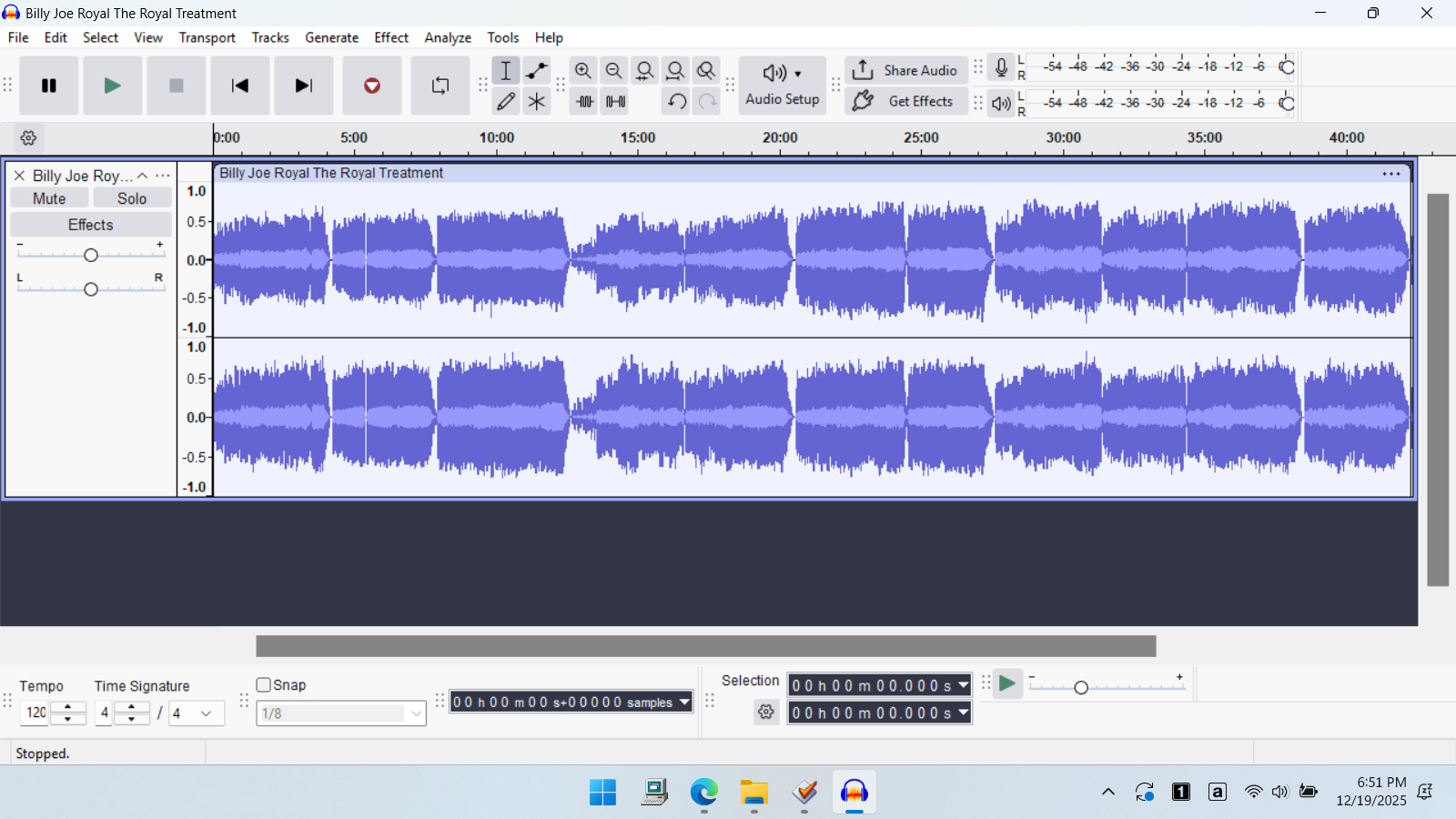
Task: Select the Envelope tool
Action: coord(537,71)
